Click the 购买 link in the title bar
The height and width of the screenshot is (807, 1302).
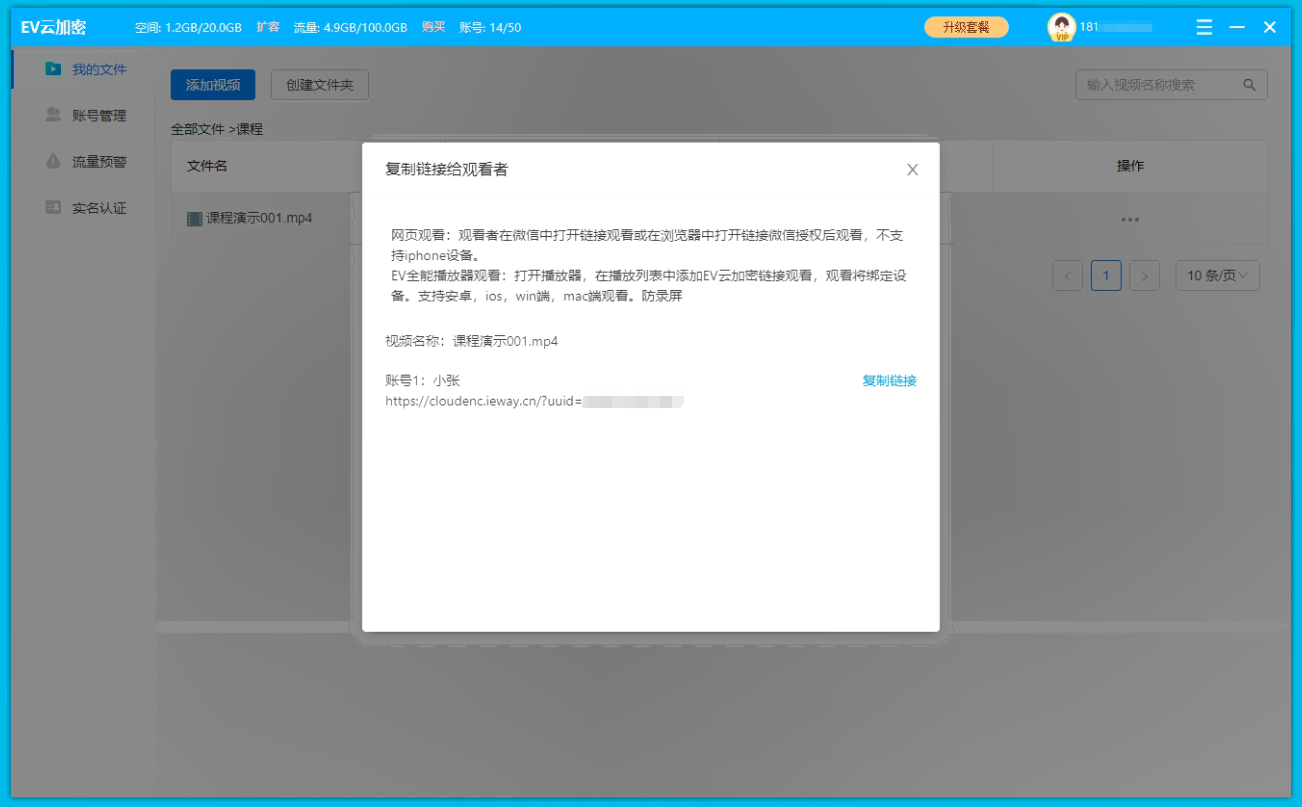[x=433, y=27]
